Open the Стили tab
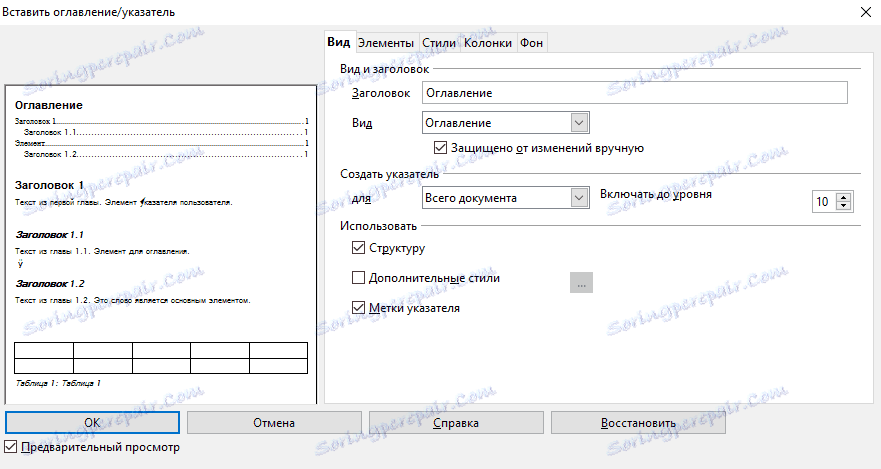This screenshot has height=469, width=881. (439, 43)
